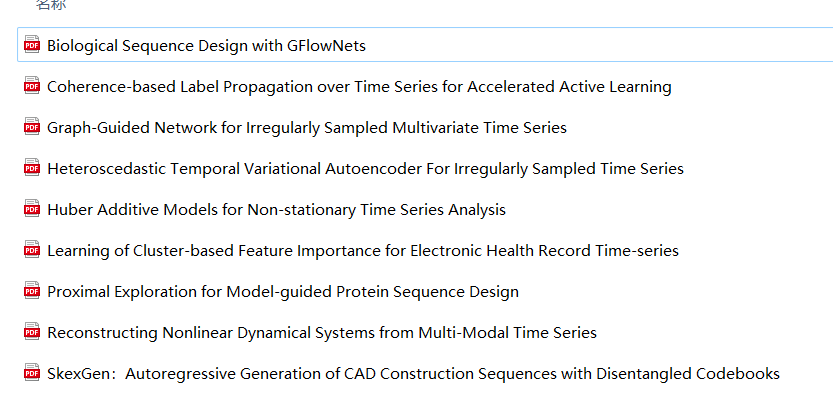Click PDF icon for Huber Additive Models

[x=32, y=209]
